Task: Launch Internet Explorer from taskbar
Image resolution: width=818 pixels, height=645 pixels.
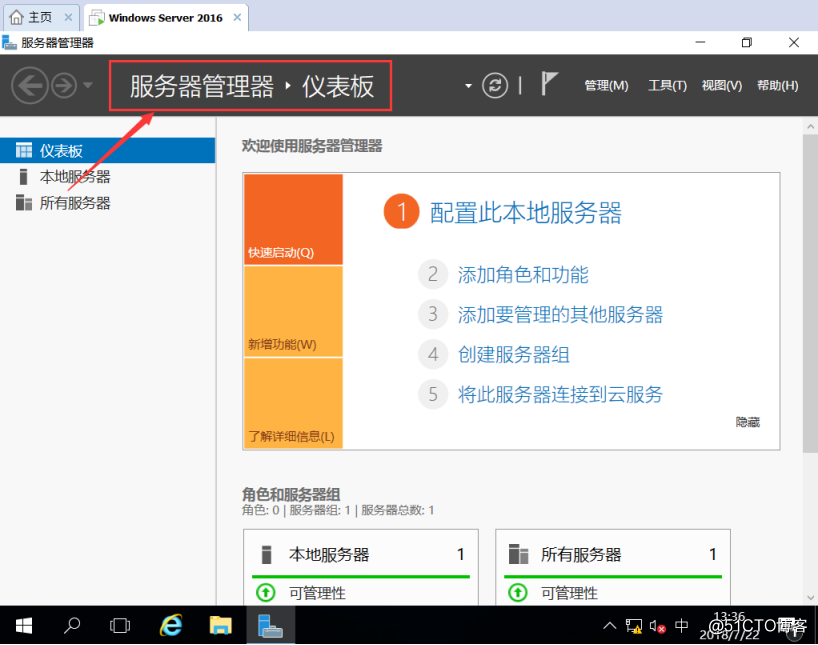Action: pyautogui.click(x=171, y=625)
